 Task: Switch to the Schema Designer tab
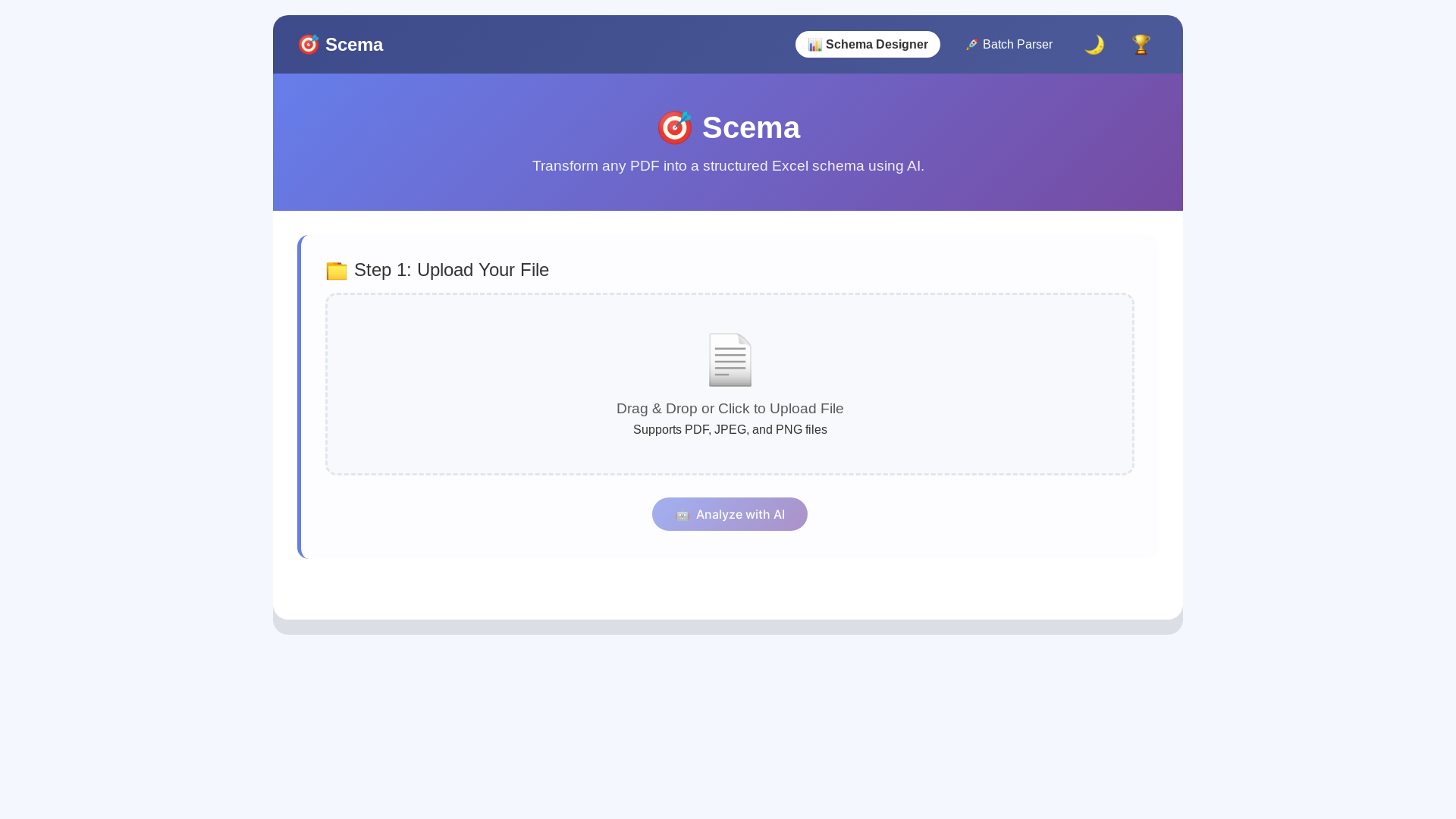868,45
